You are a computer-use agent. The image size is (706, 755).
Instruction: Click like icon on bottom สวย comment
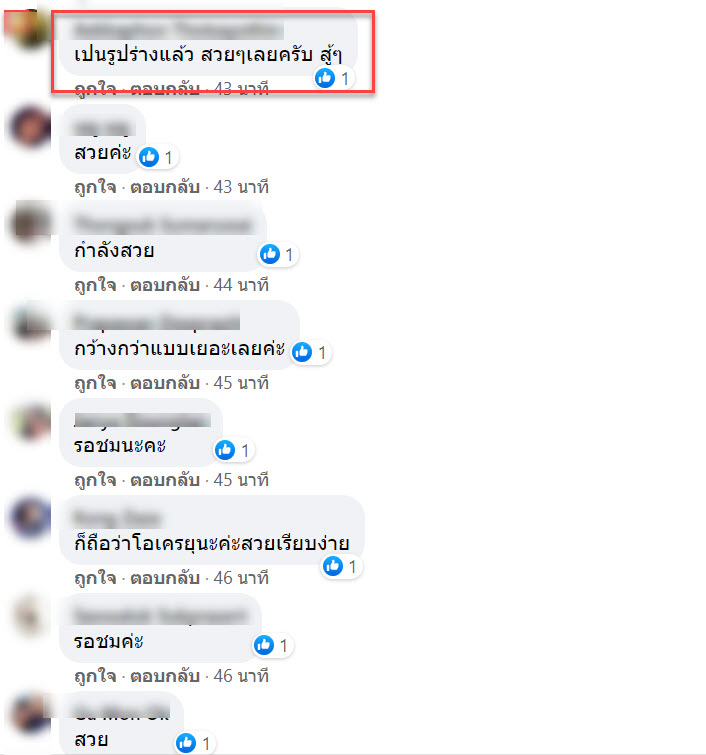click(186, 743)
